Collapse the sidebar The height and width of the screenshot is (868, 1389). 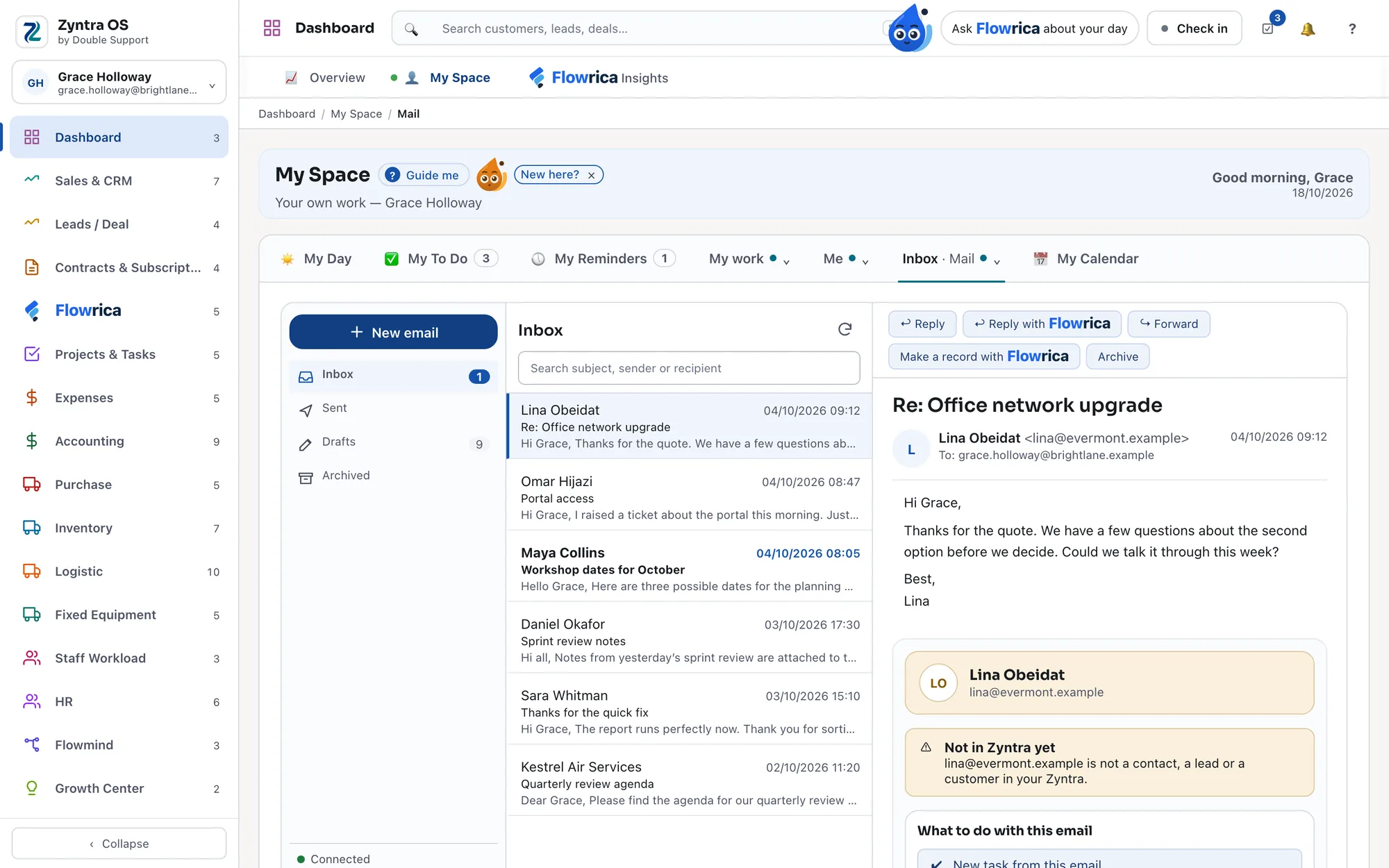click(119, 843)
